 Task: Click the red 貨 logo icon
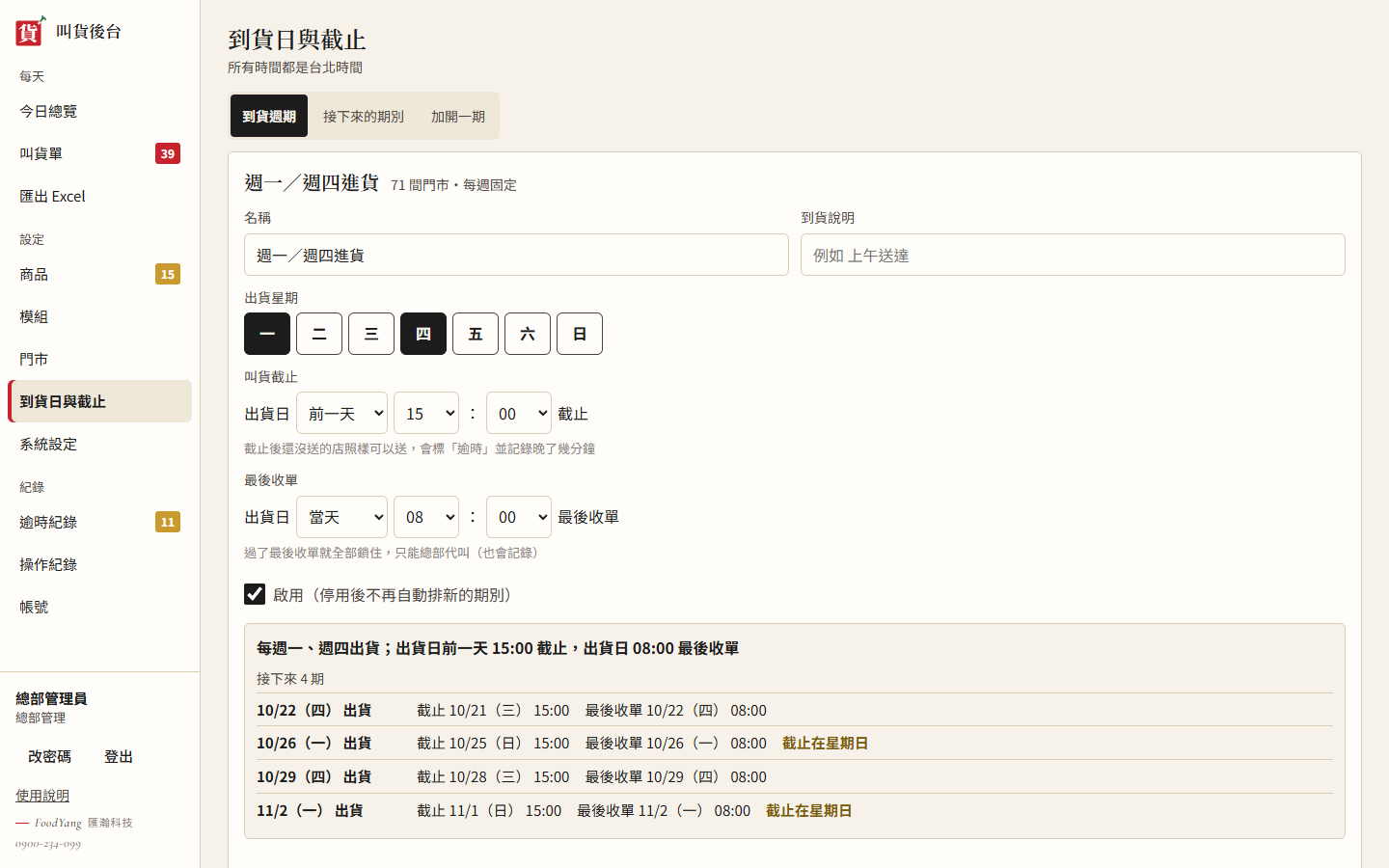[30, 31]
